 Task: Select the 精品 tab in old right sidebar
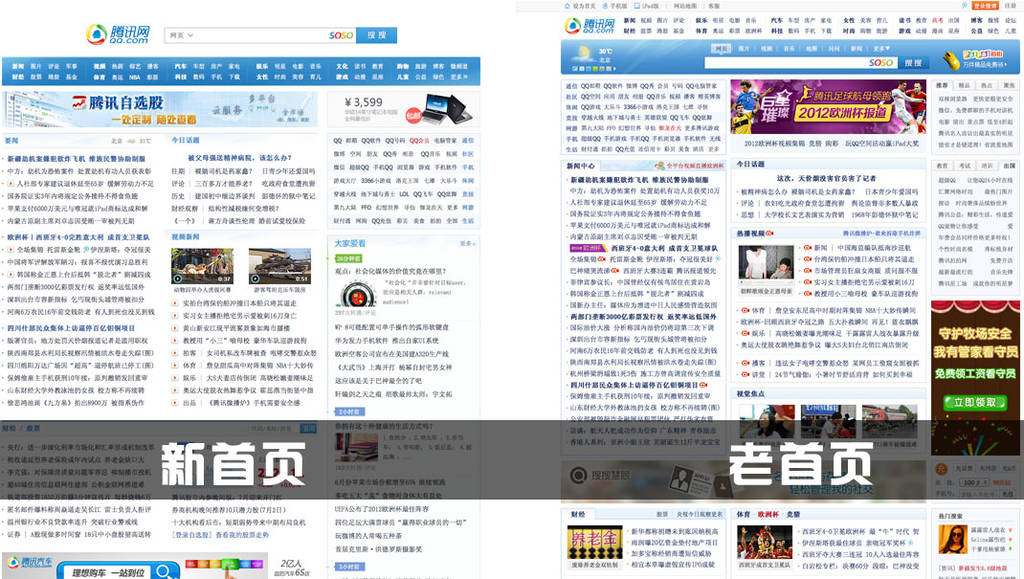click(x=965, y=86)
